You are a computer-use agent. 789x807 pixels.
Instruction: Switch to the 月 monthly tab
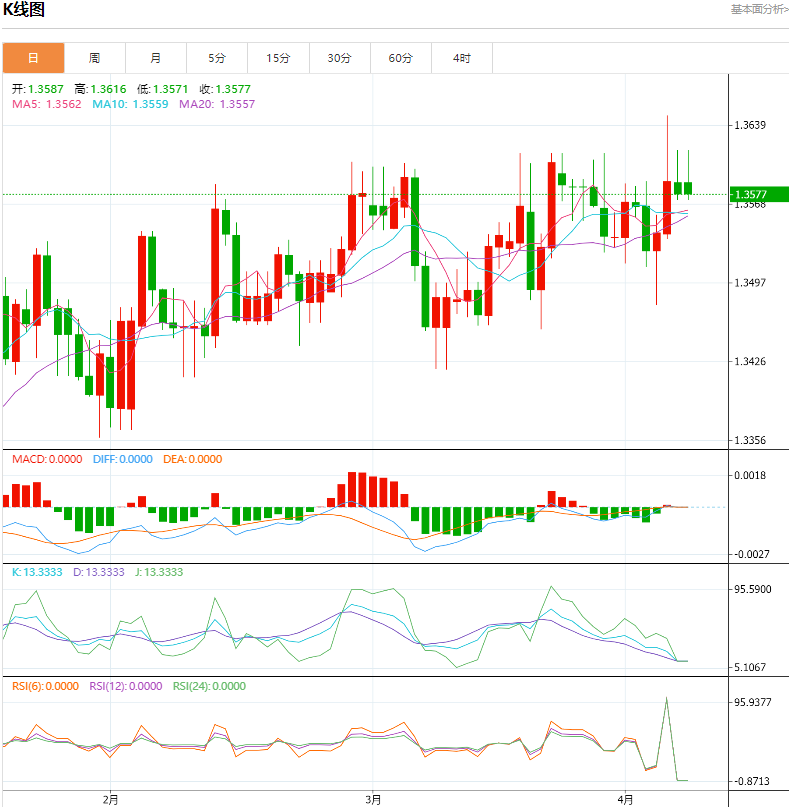coord(156,58)
